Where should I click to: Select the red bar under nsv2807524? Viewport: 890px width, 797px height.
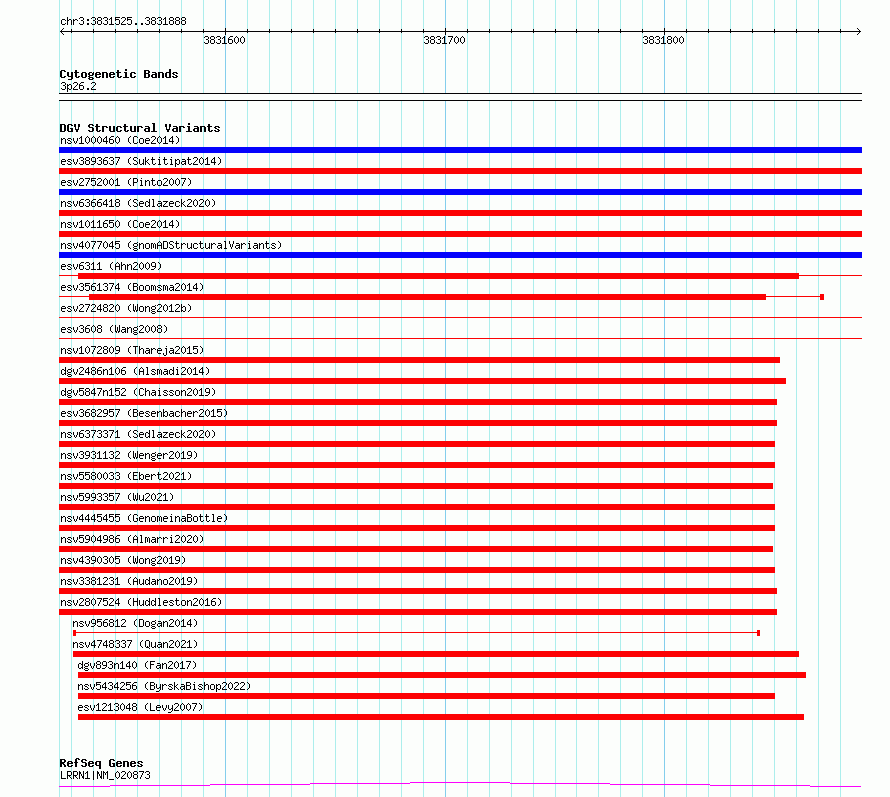[x=418, y=612]
